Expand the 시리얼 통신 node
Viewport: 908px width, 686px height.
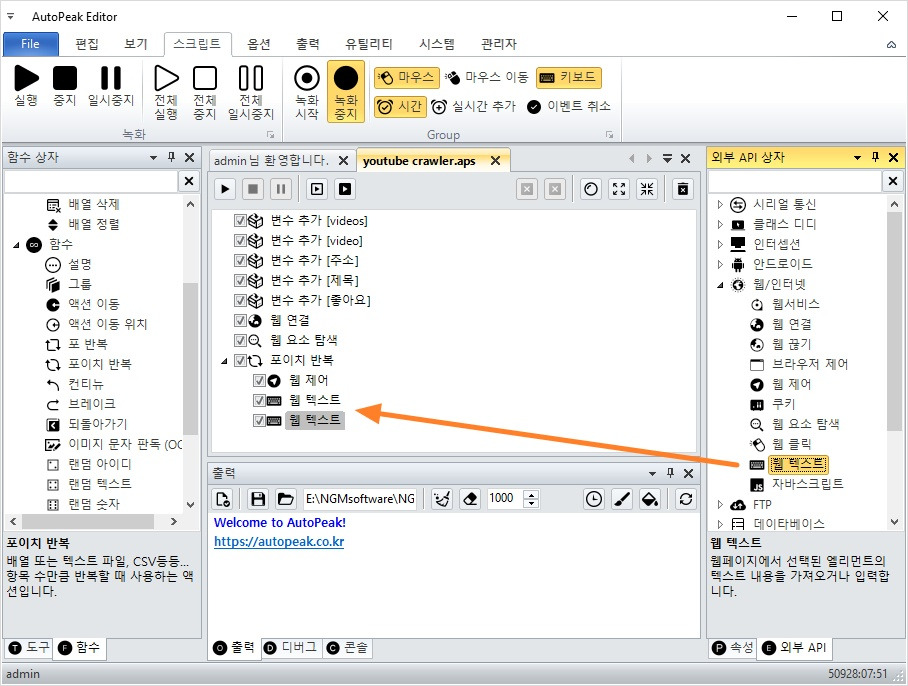click(x=720, y=204)
